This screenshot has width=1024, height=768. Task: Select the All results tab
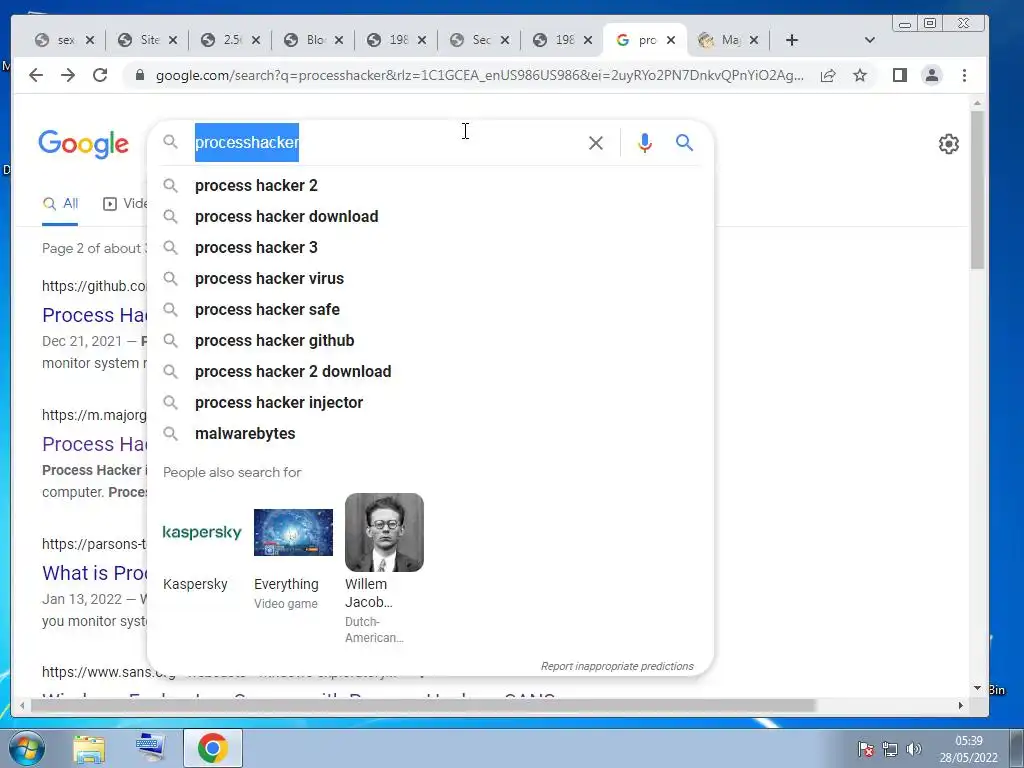coord(60,204)
